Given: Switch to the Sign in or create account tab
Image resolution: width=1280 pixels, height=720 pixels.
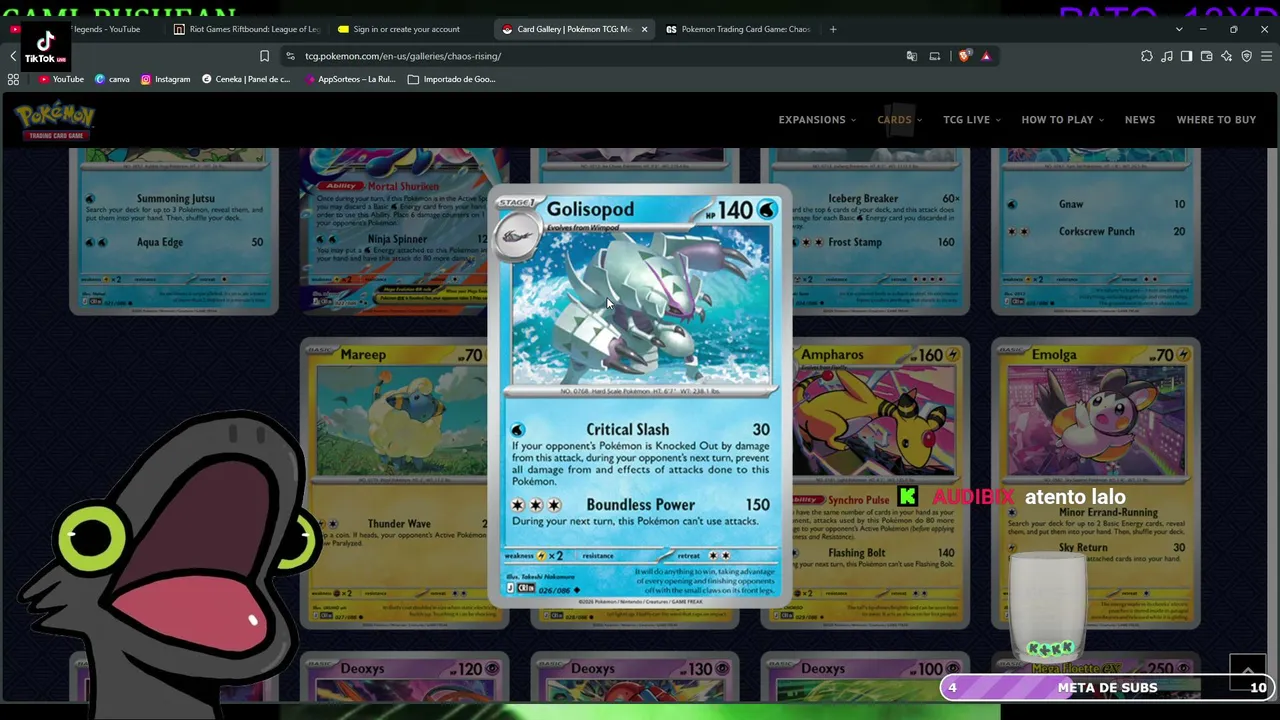Looking at the screenshot, I should [410, 29].
